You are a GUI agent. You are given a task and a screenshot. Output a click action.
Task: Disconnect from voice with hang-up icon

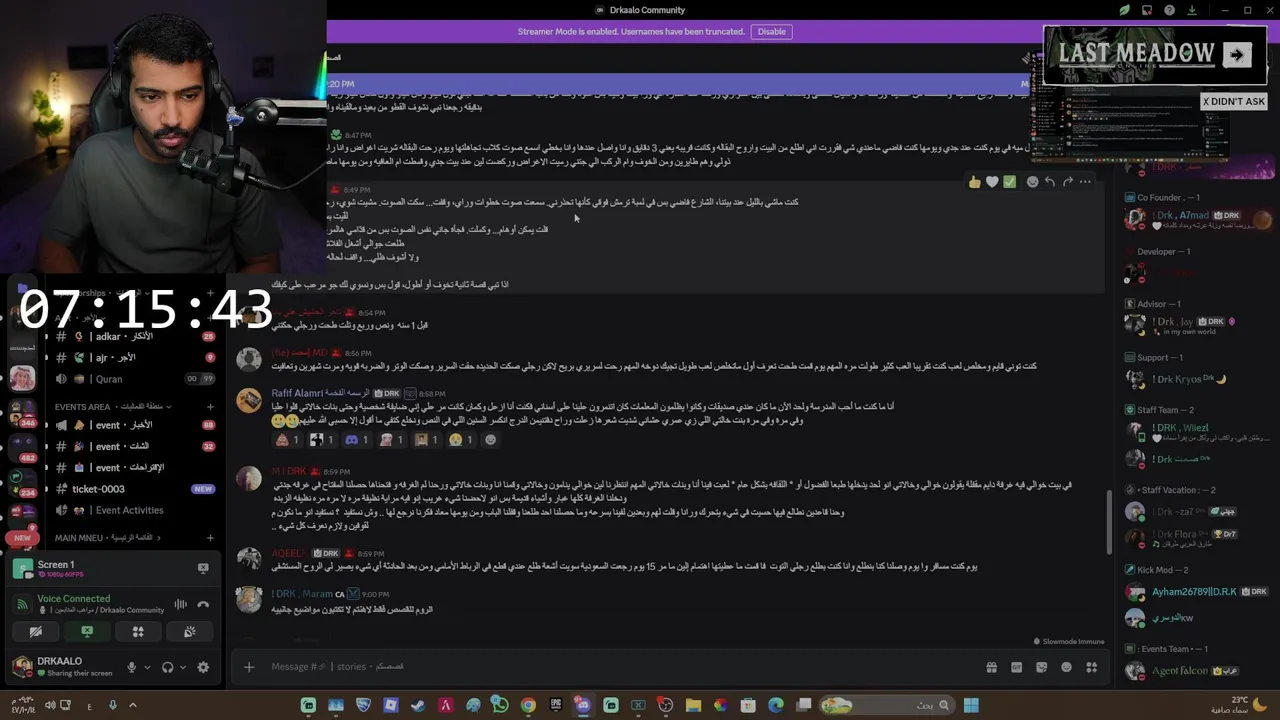[x=203, y=604]
